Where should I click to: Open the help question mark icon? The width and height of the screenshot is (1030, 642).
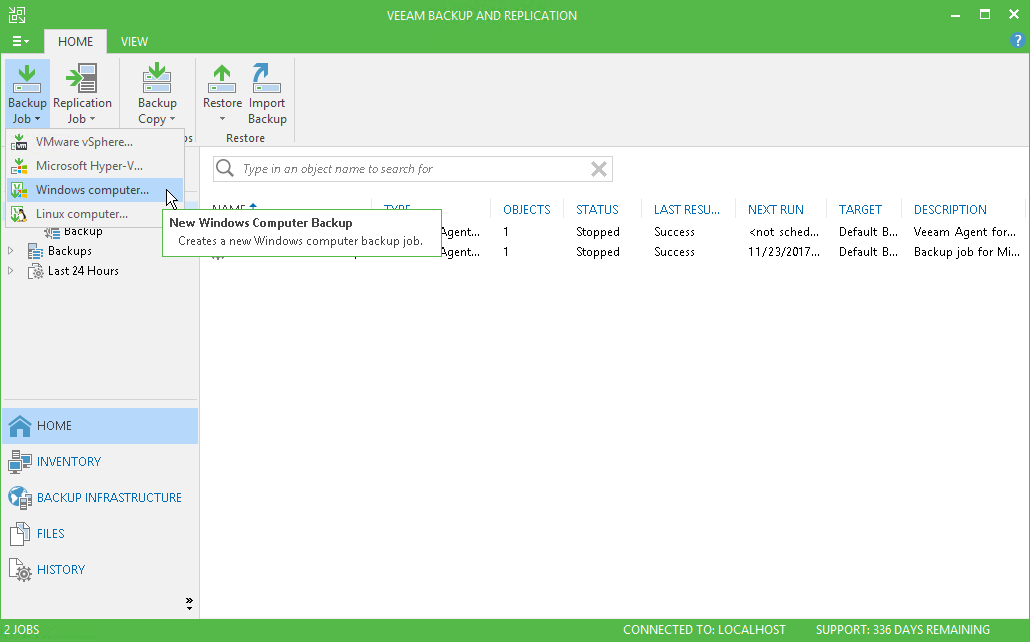pos(1017,41)
